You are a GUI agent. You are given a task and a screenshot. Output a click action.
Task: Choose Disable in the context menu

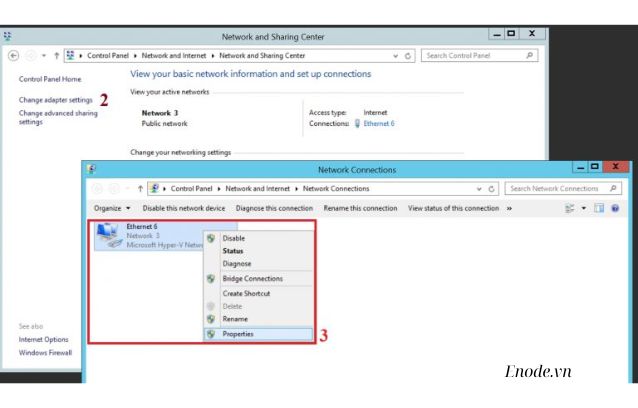click(232, 238)
